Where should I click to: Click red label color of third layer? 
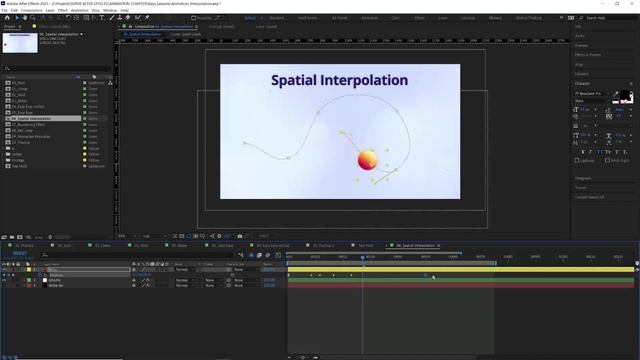pos(29,286)
